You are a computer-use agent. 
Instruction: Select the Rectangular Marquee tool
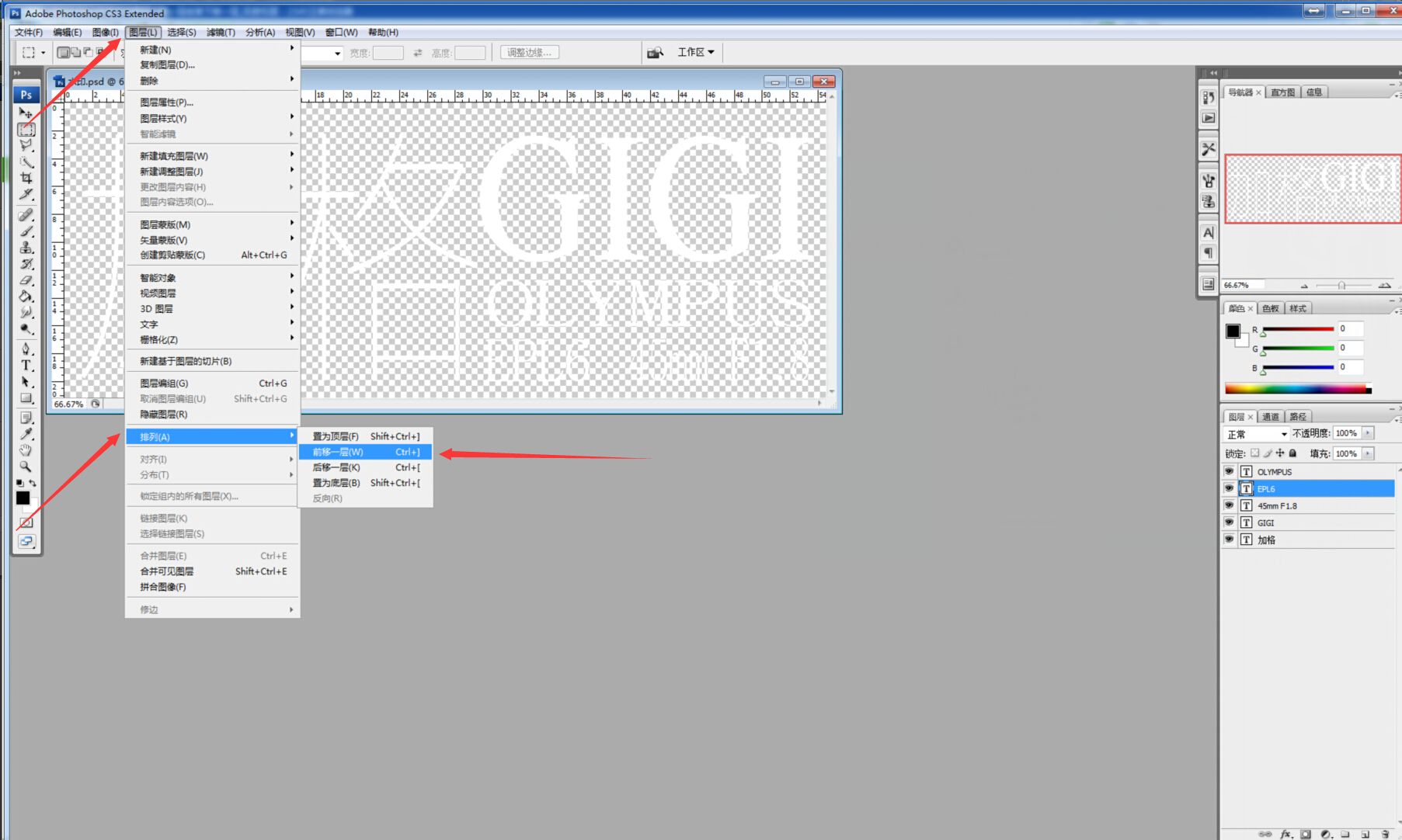pos(26,130)
